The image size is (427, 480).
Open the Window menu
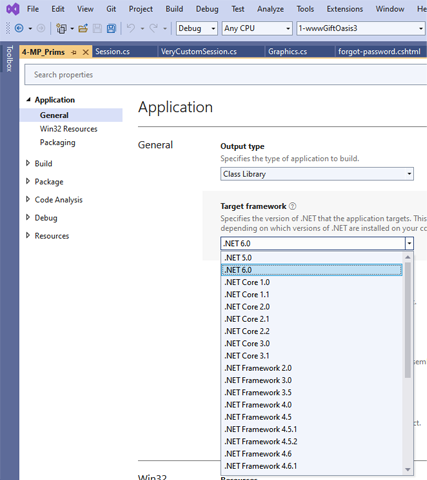[390, 9]
